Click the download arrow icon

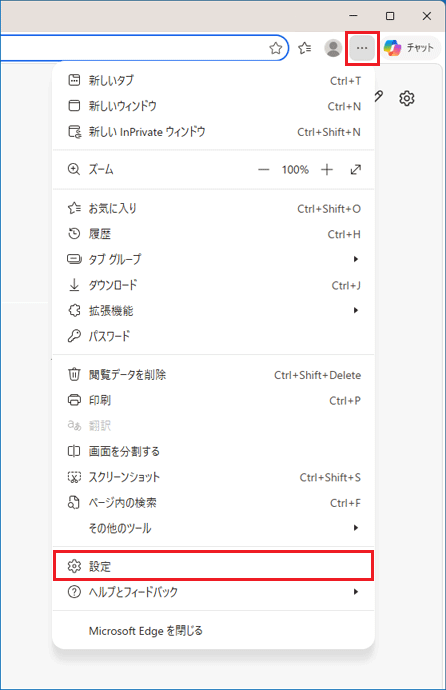pyautogui.click(x=74, y=285)
